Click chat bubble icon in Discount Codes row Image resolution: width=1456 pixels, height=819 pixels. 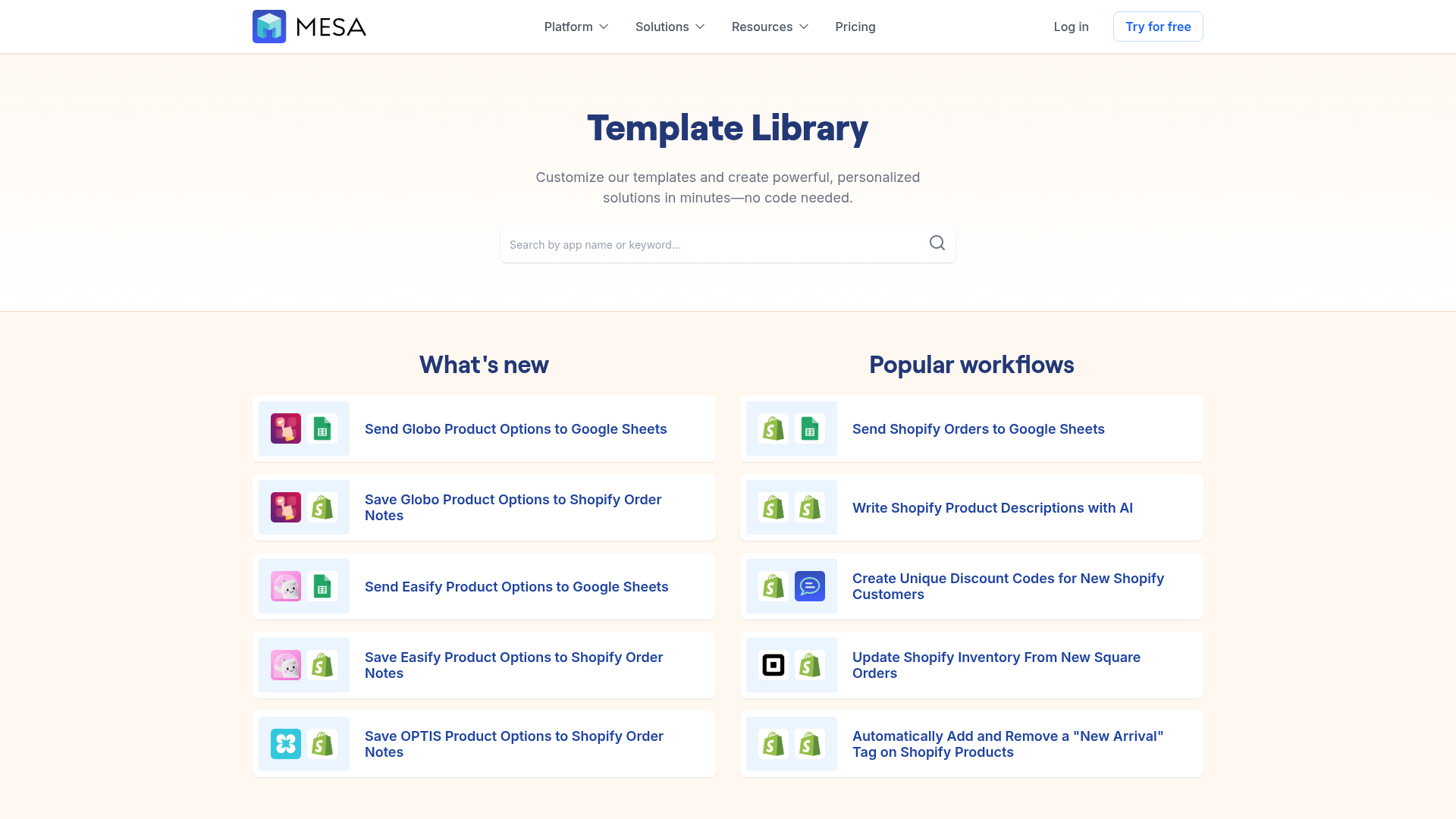[810, 586]
